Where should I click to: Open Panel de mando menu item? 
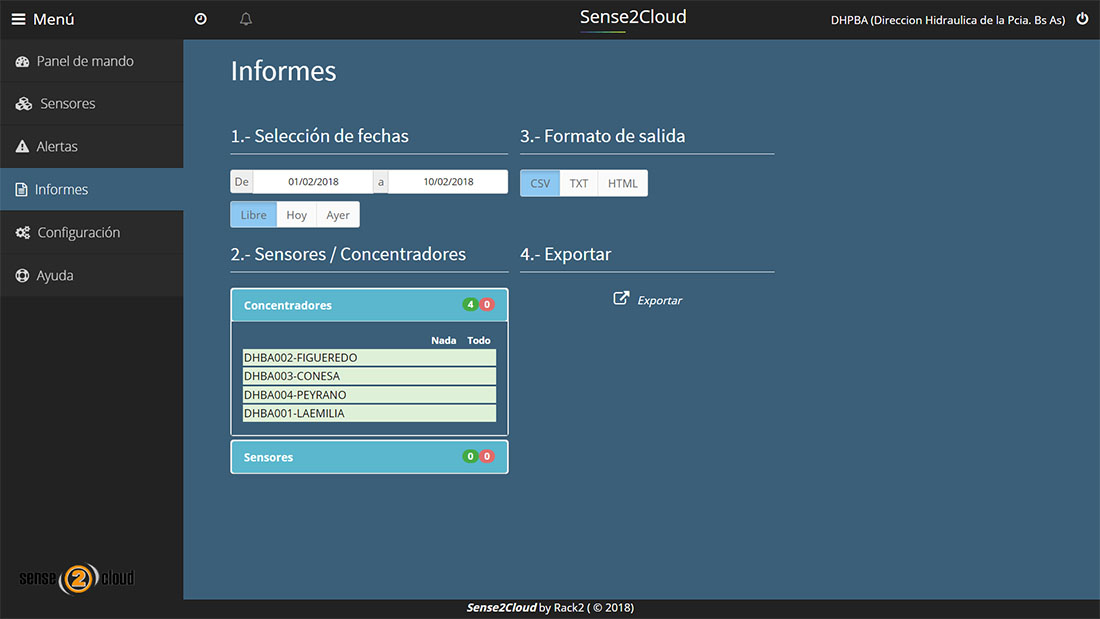coord(92,61)
